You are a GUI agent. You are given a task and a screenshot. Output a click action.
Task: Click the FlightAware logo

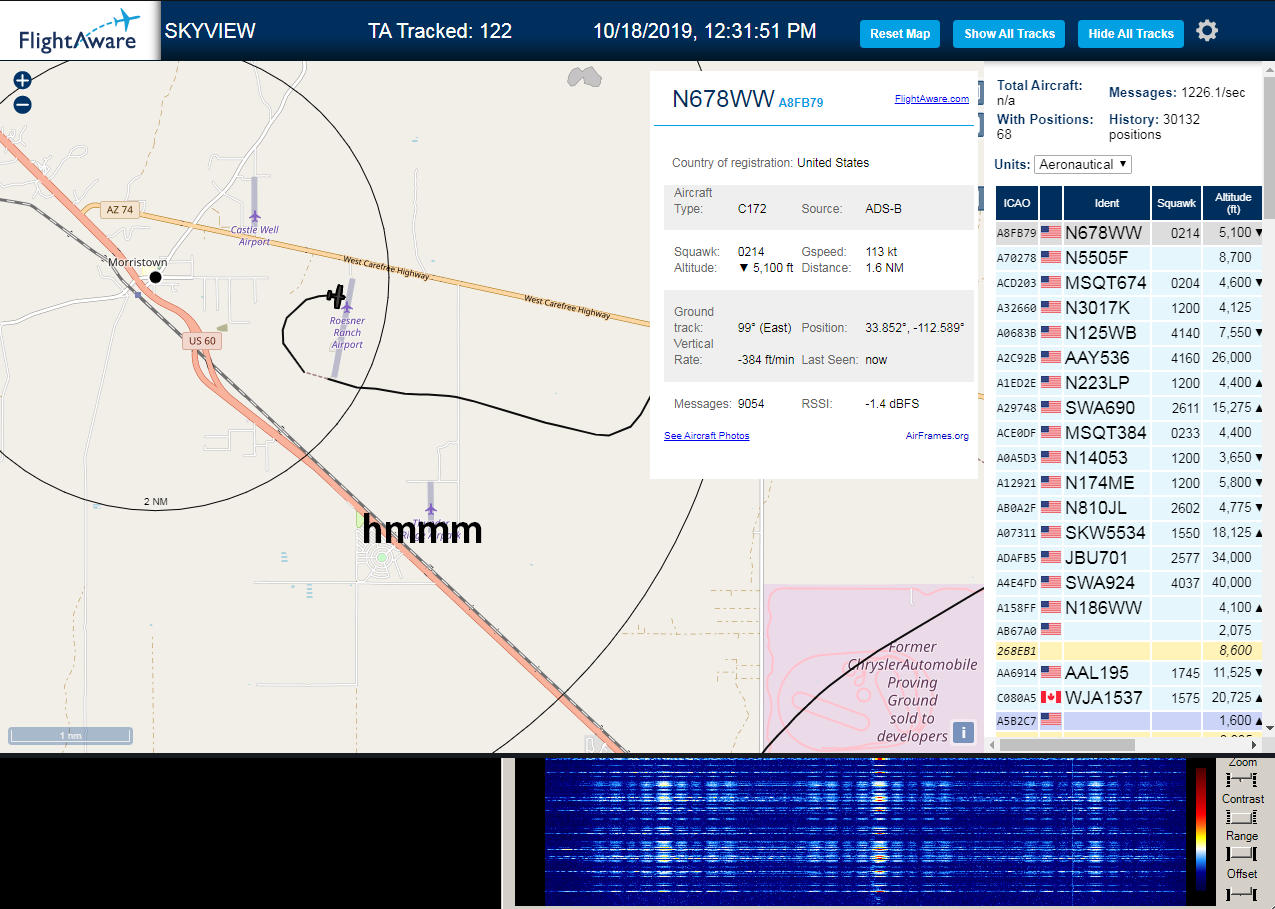coord(80,31)
